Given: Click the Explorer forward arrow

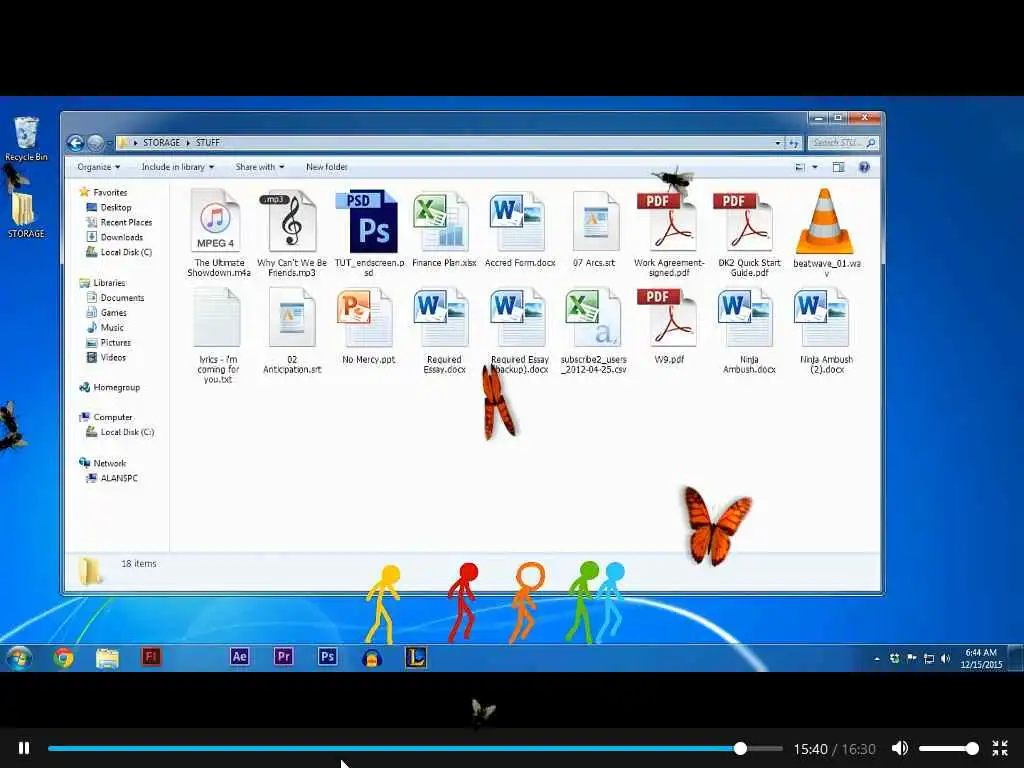Looking at the screenshot, I should 95,142.
